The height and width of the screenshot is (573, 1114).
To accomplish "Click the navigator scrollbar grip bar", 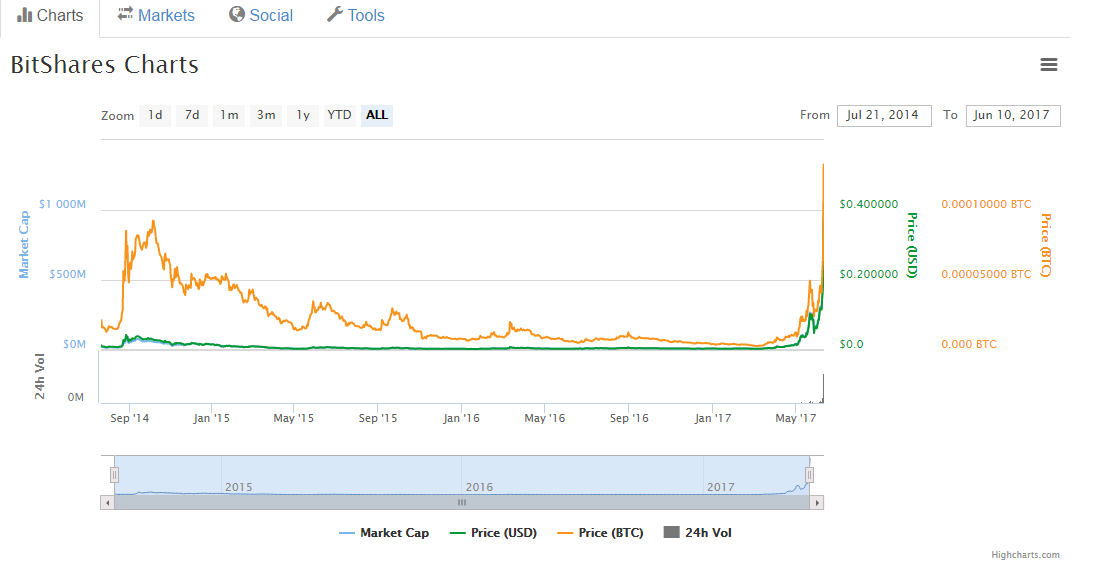I will (462, 503).
